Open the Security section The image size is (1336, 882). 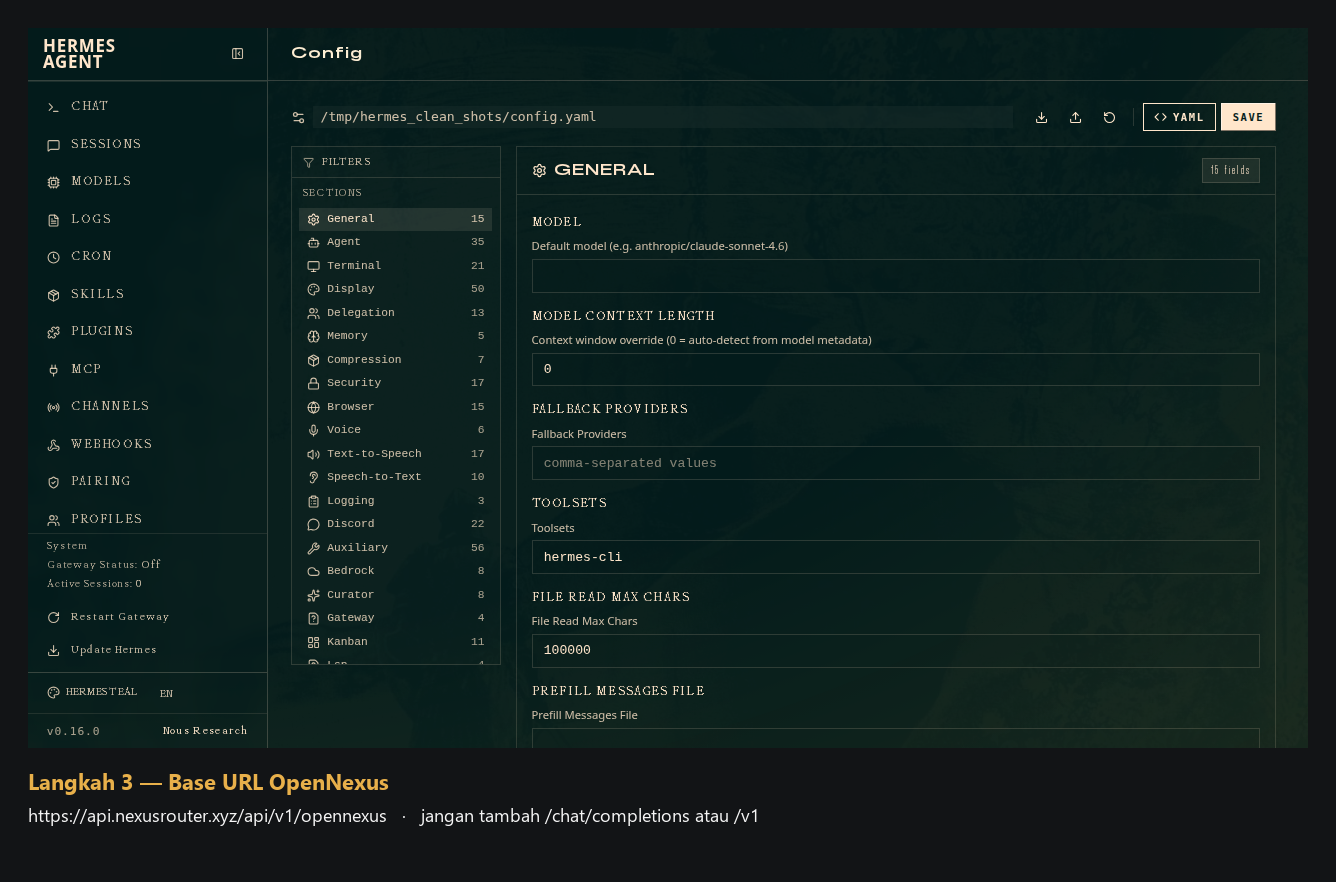395,383
